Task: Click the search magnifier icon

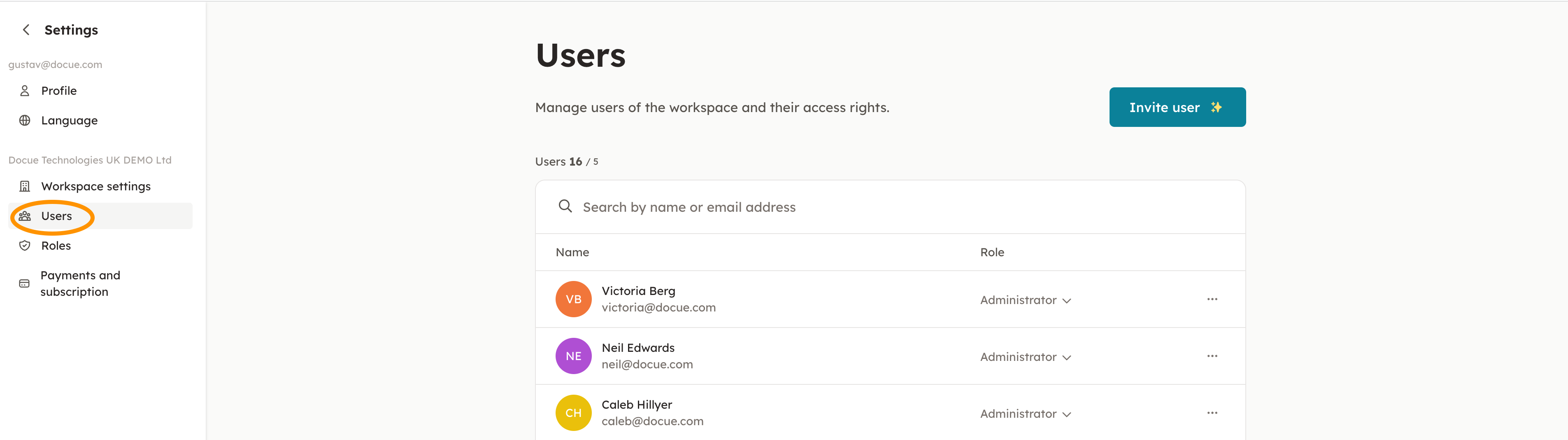Action: point(565,206)
